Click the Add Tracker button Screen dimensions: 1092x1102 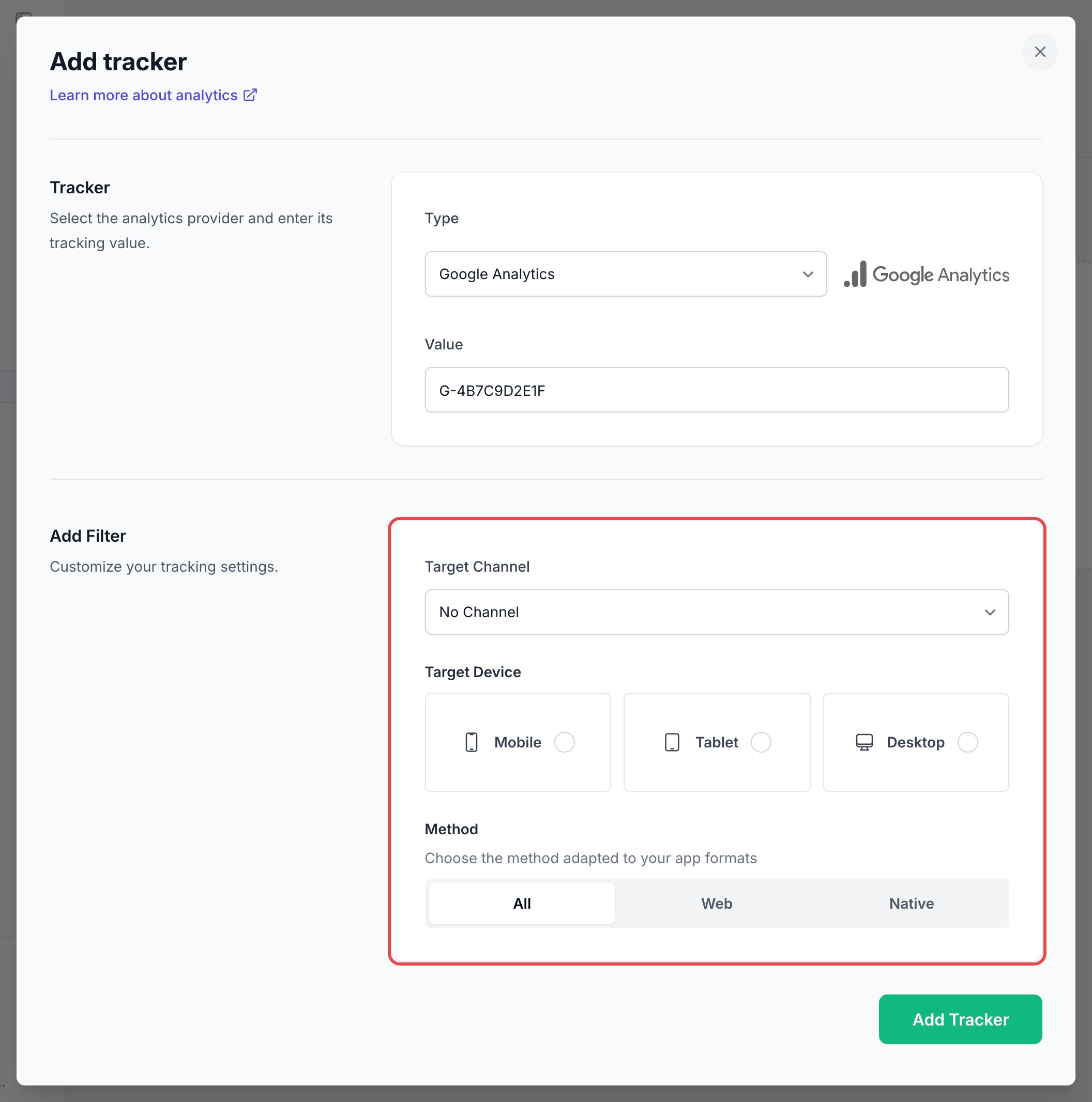960,1019
